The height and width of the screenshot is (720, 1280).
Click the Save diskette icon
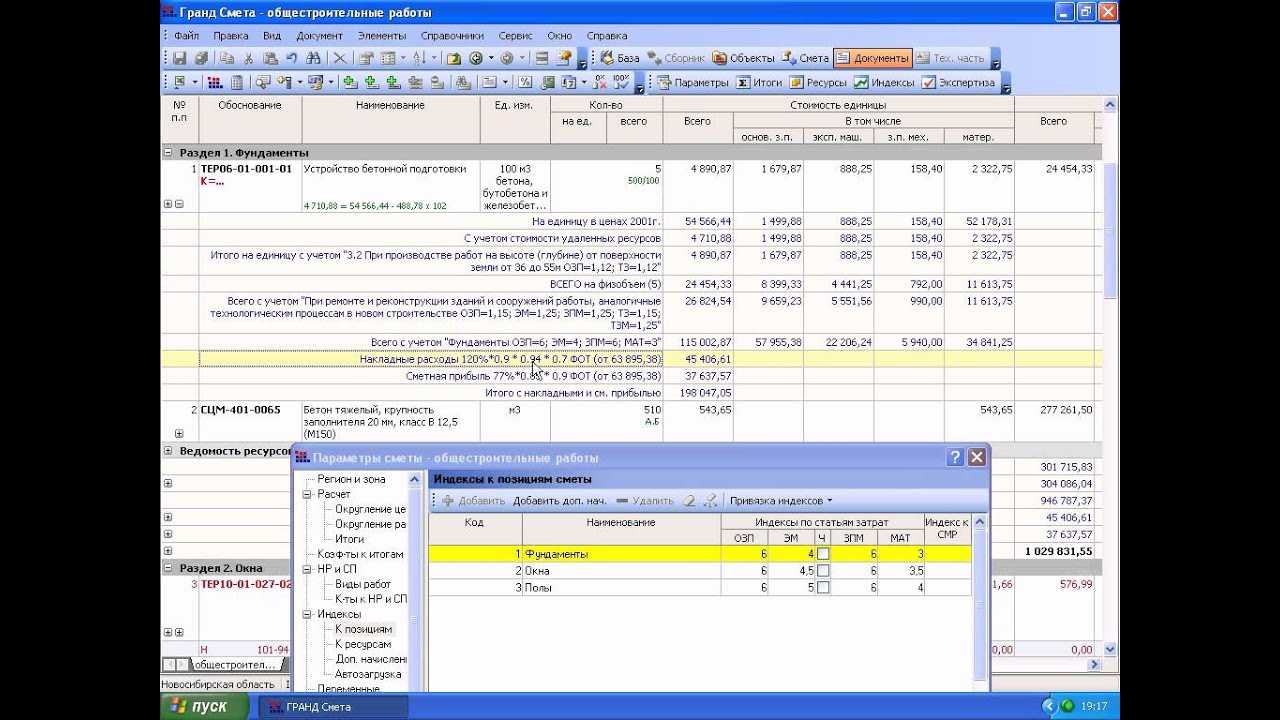coord(180,58)
